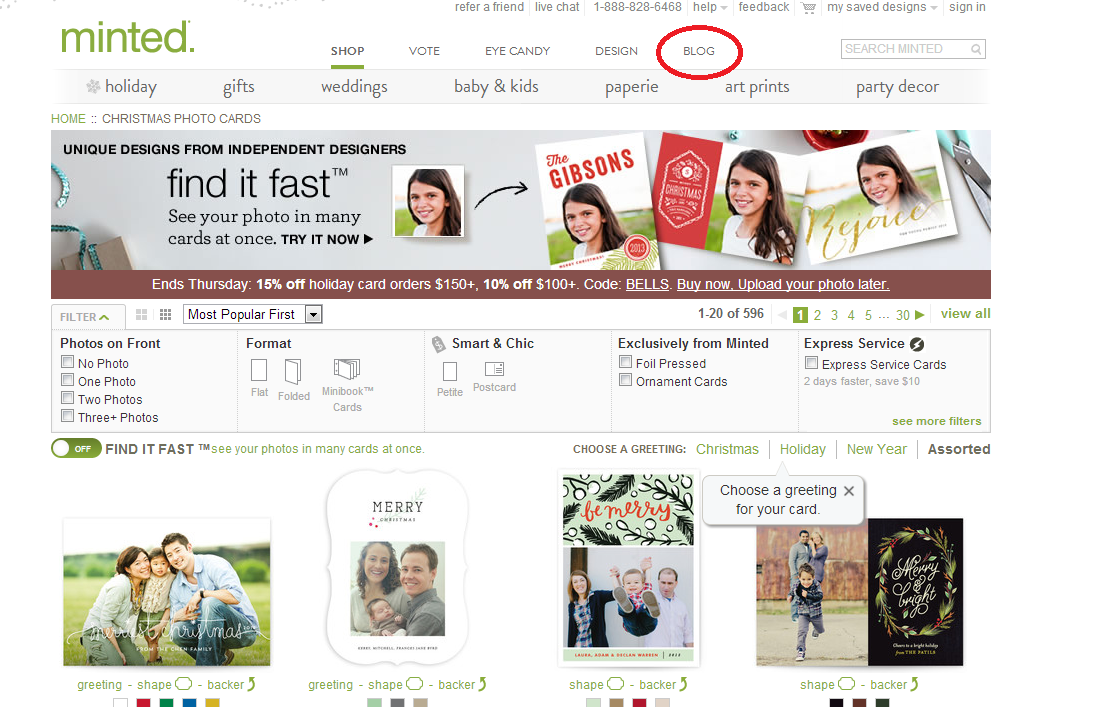Viewport: 1111px width, 707px height.
Task: Check the Two Photos filter
Action: 67,398
